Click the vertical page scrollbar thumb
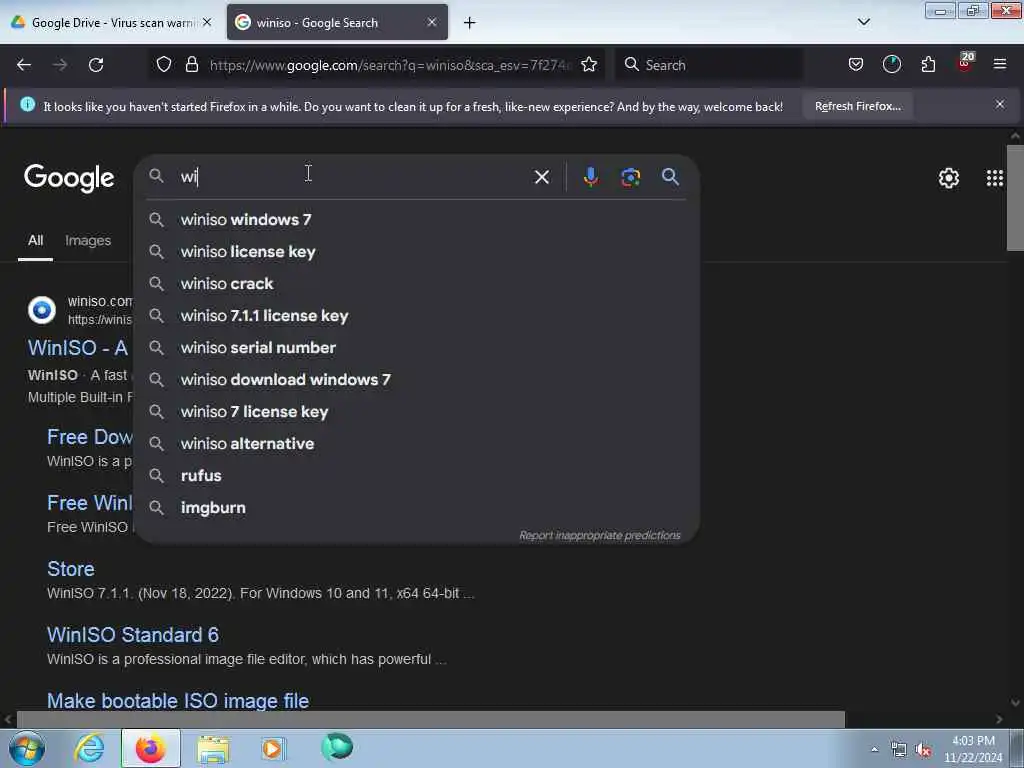The width and height of the screenshot is (1024, 768). pos(1014,197)
